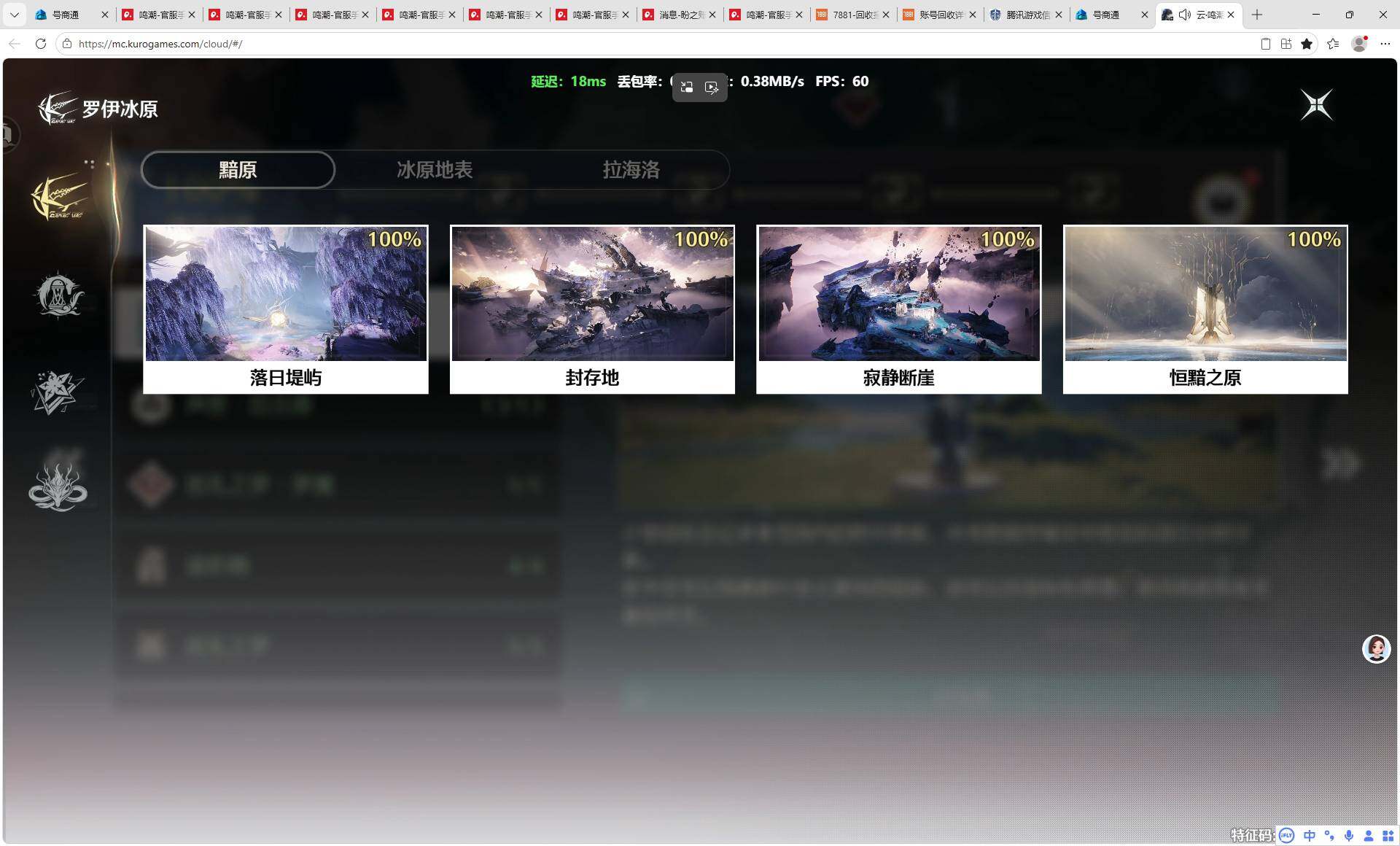Switch to the 腾讯游戏 browser tab
Screen dimensions: 1400x846
click(x=1026, y=15)
